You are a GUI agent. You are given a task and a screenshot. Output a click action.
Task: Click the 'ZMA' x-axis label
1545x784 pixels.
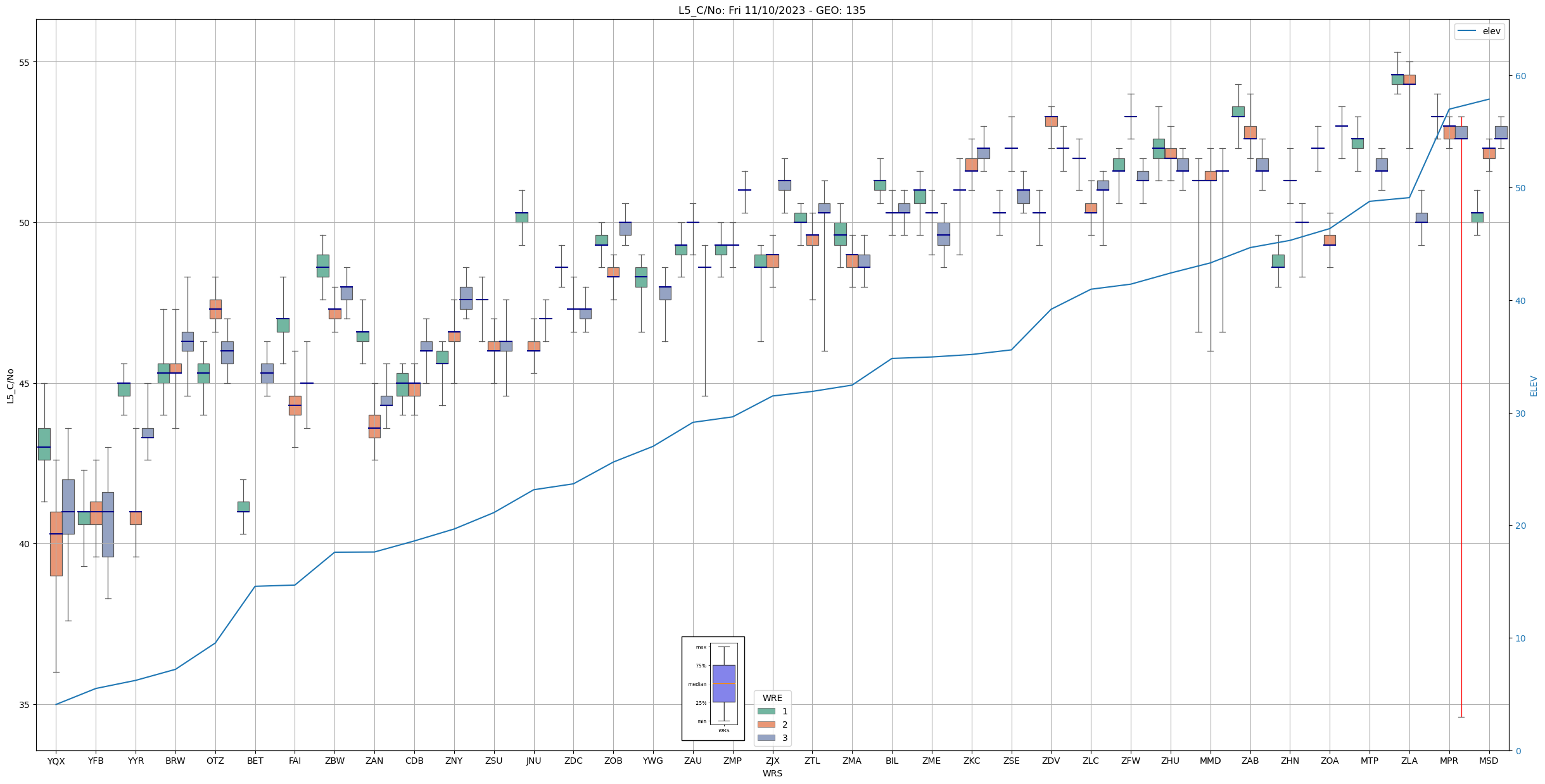[x=852, y=761]
